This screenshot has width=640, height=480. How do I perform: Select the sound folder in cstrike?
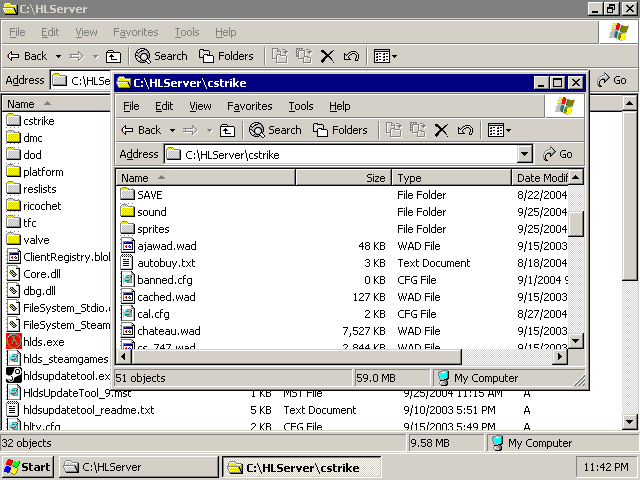pos(152,212)
